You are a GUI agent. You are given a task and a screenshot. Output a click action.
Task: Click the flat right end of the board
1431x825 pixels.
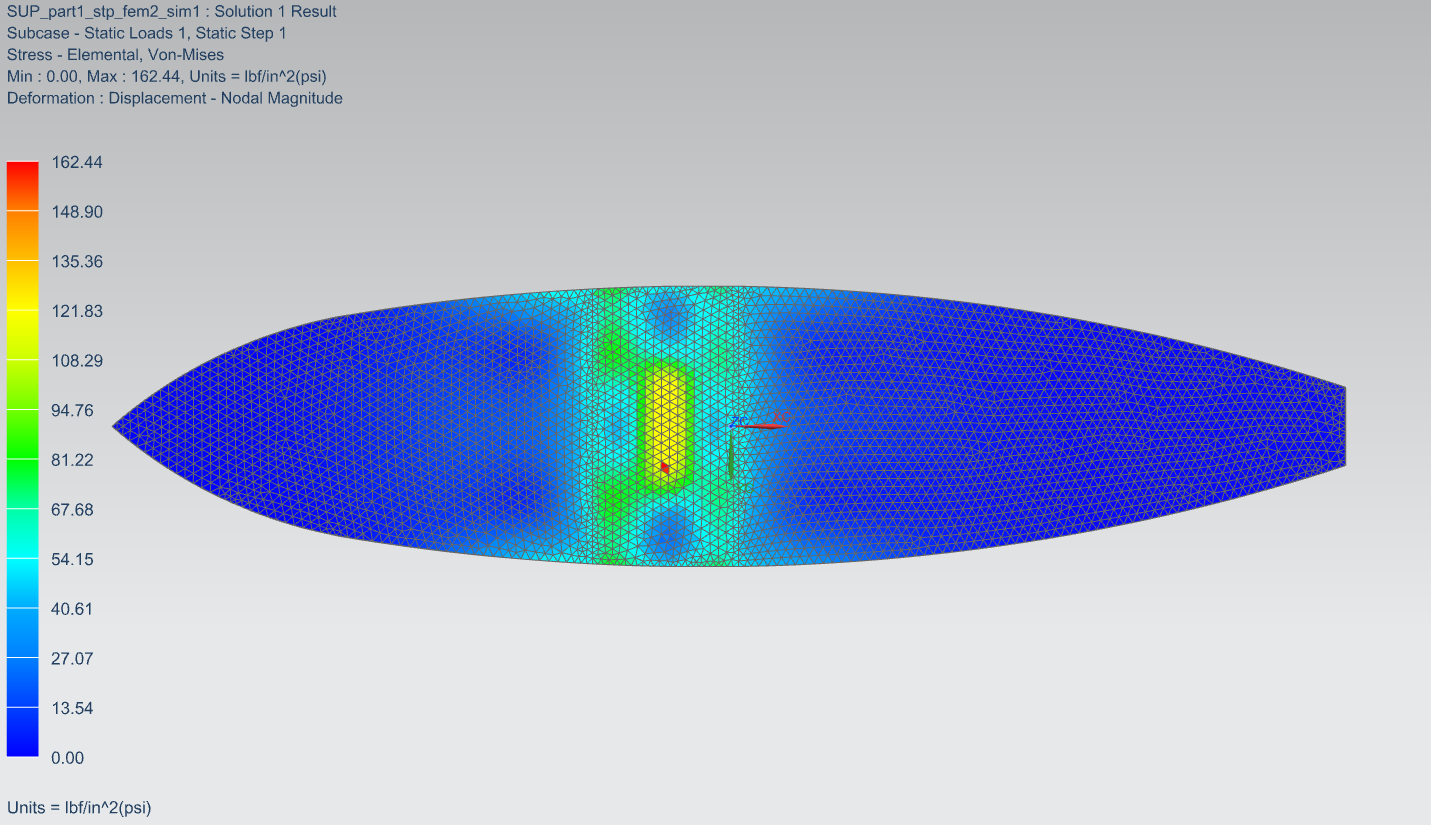click(1343, 426)
